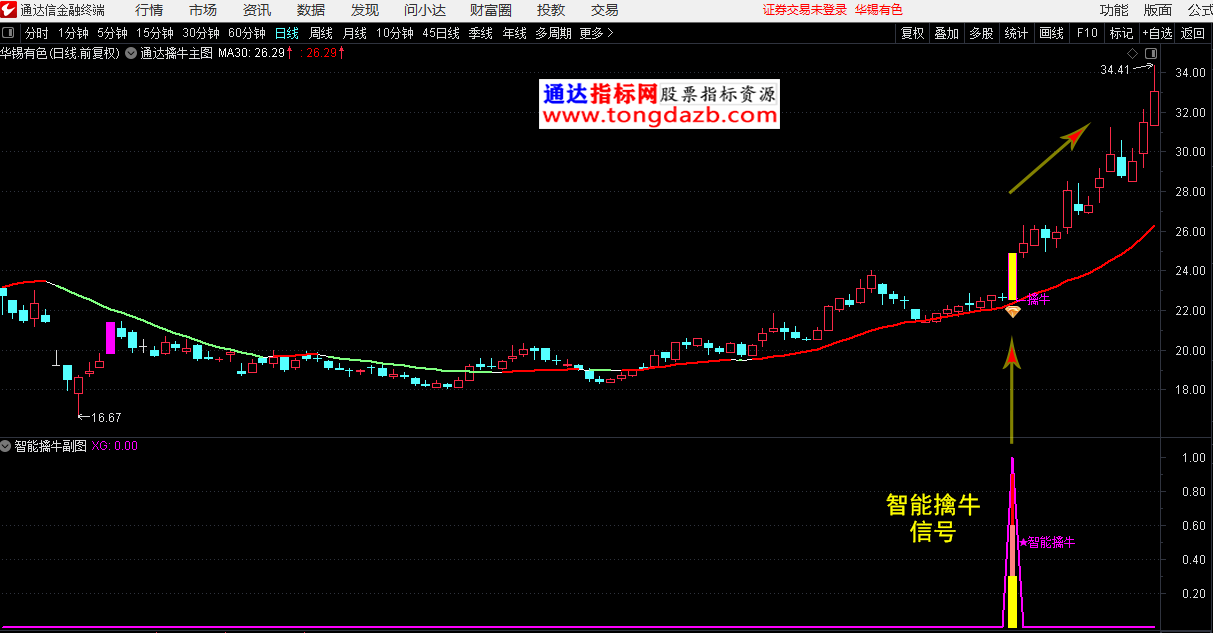Select the 月线 monthly period tab

click(x=355, y=33)
